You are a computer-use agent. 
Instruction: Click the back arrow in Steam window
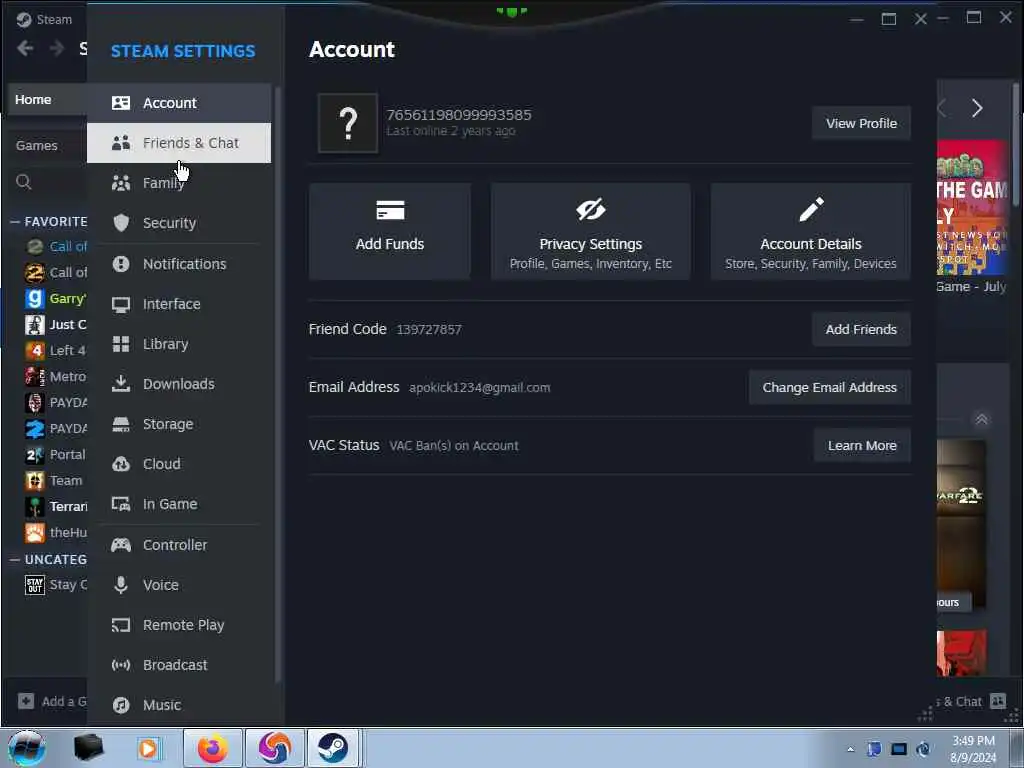25,48
